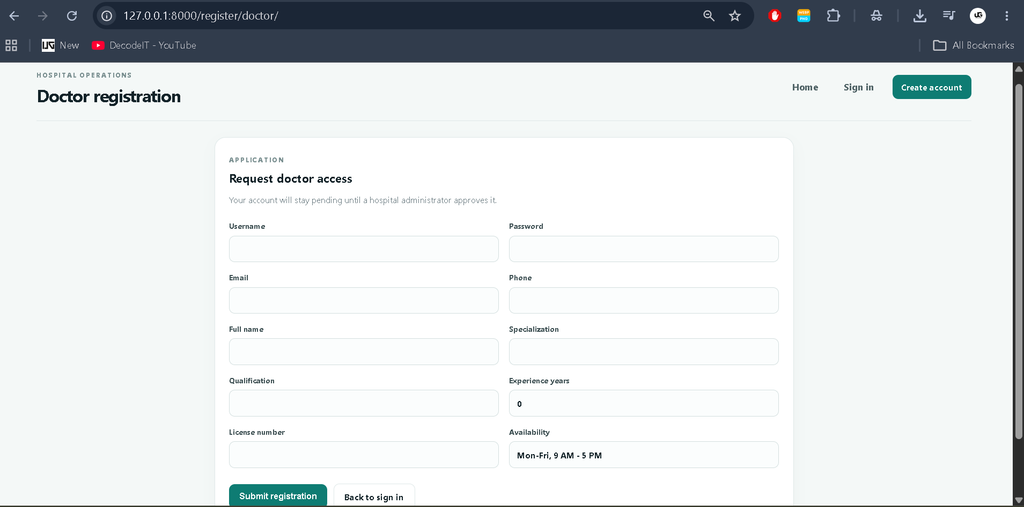Focus the Specialization field

click(643, 352)
